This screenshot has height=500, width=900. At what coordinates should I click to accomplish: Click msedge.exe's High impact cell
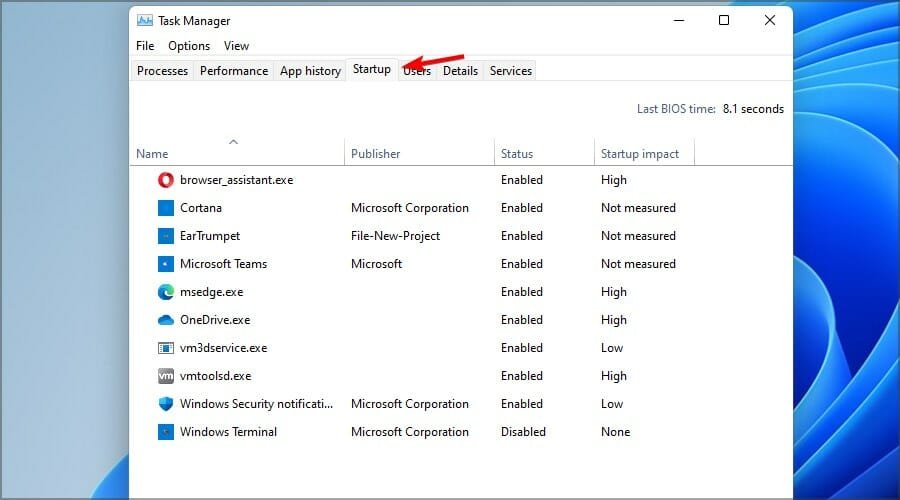[x=614, y=292]
